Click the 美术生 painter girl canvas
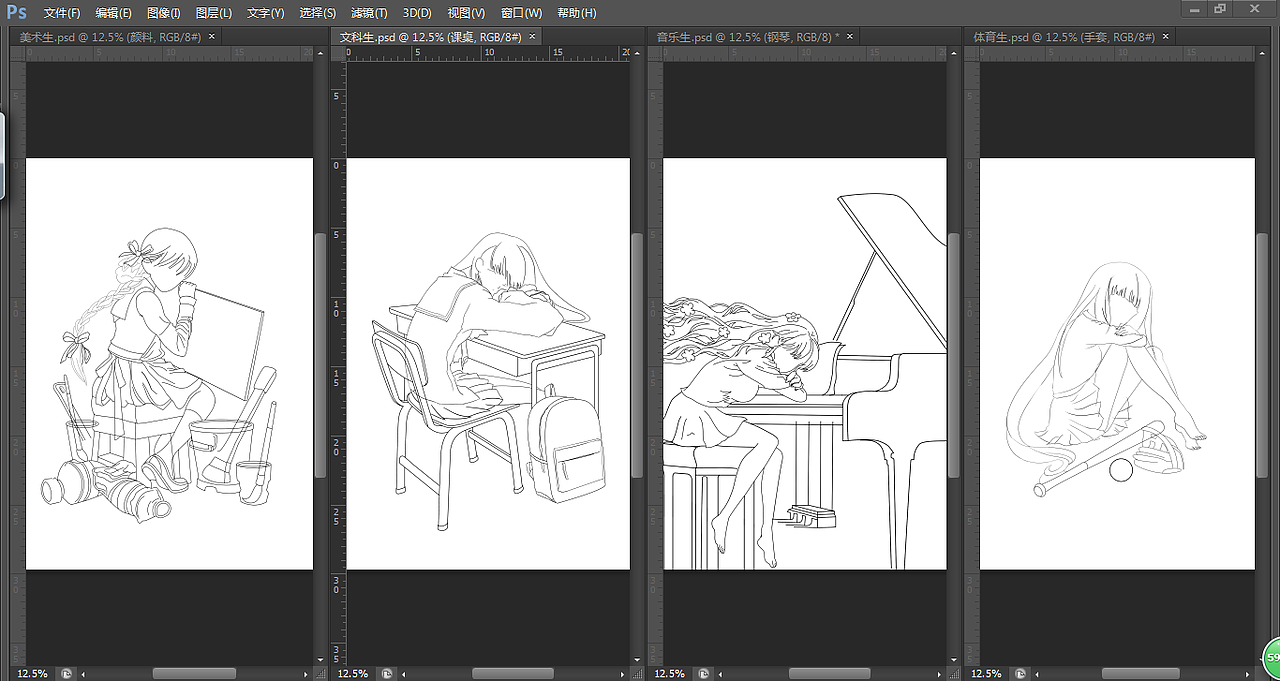Screen dimensions: 1280x681 click(169, 364)
